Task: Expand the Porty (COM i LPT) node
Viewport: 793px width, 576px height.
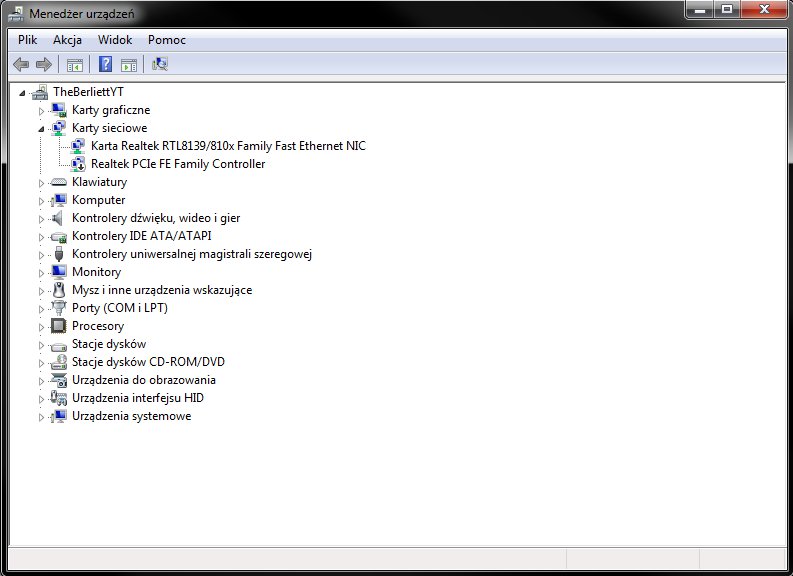Action: click(41, 309)
